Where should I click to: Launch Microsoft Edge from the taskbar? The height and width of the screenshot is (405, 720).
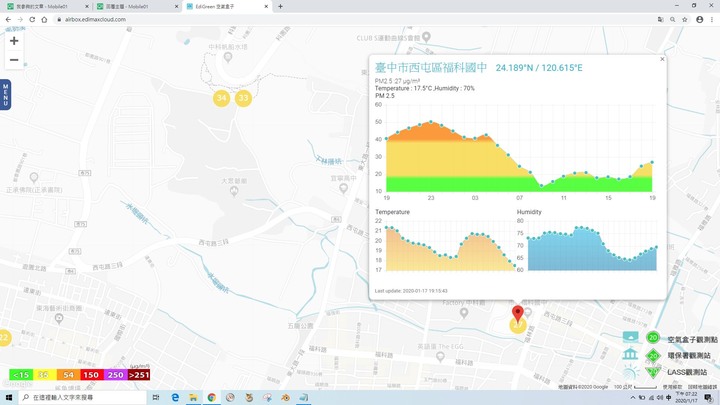click(175, 397)
